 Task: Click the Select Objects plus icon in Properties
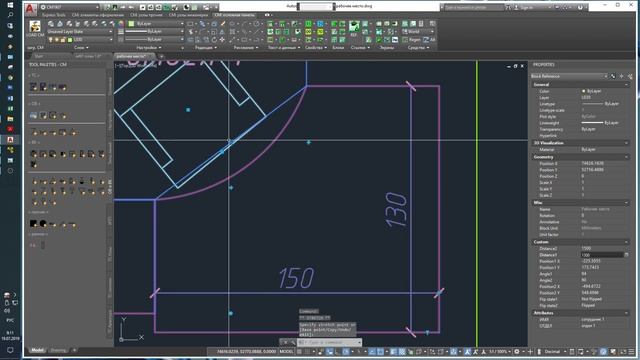point(622,76)
